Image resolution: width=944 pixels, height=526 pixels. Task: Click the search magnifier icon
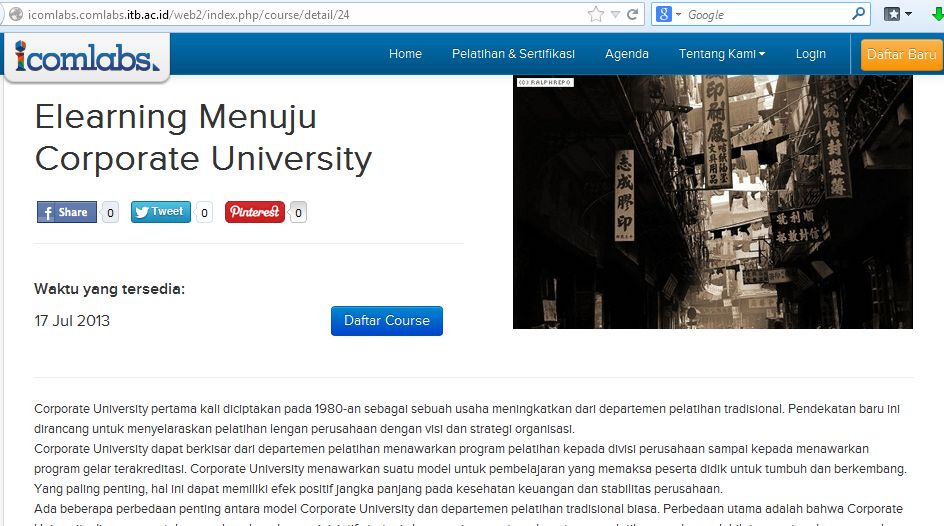(x=858, y=15)
